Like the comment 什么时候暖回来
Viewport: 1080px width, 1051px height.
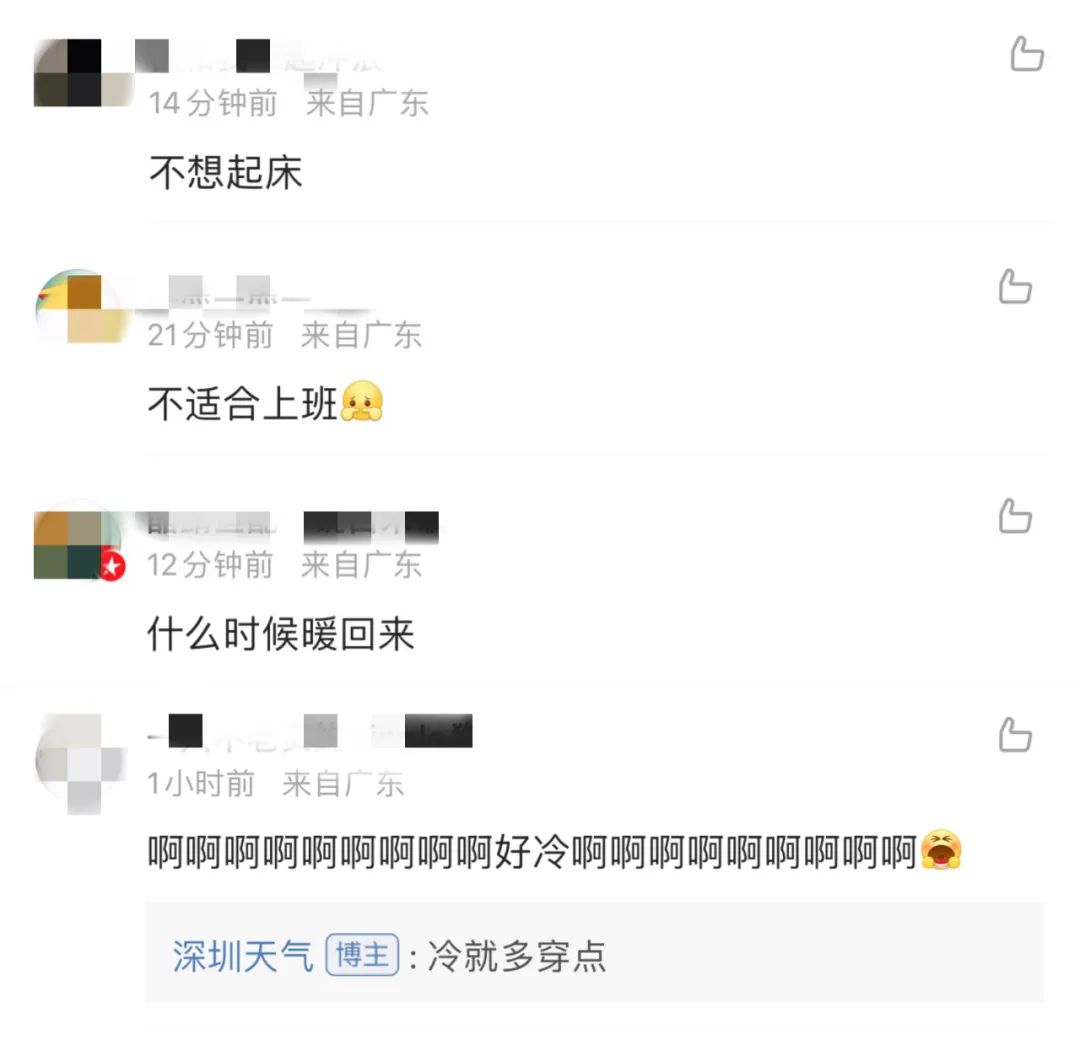(x=1015, y=516)
